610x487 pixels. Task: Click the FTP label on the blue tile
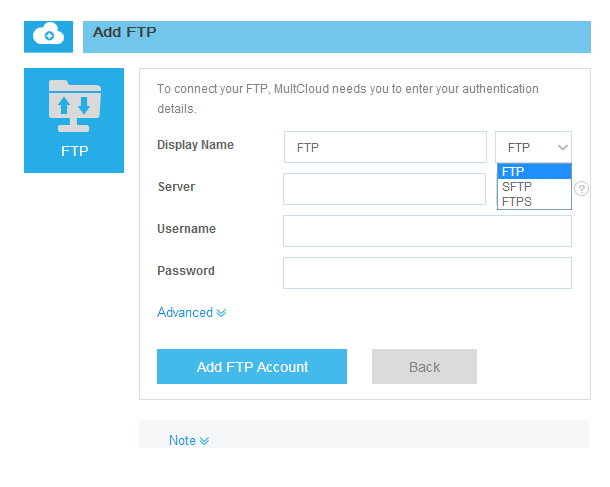point(74,152)
